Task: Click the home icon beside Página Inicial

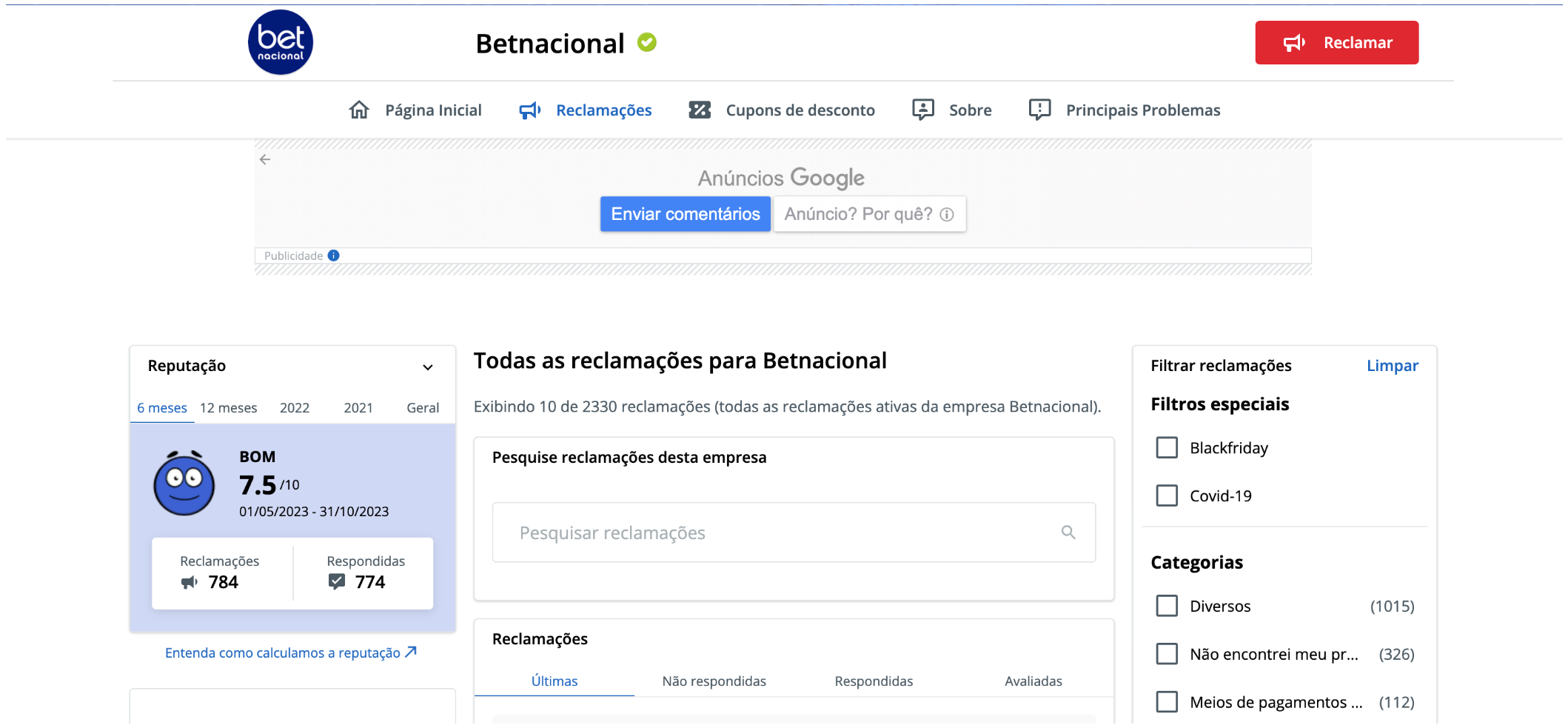Action: (x=359, y=110)
